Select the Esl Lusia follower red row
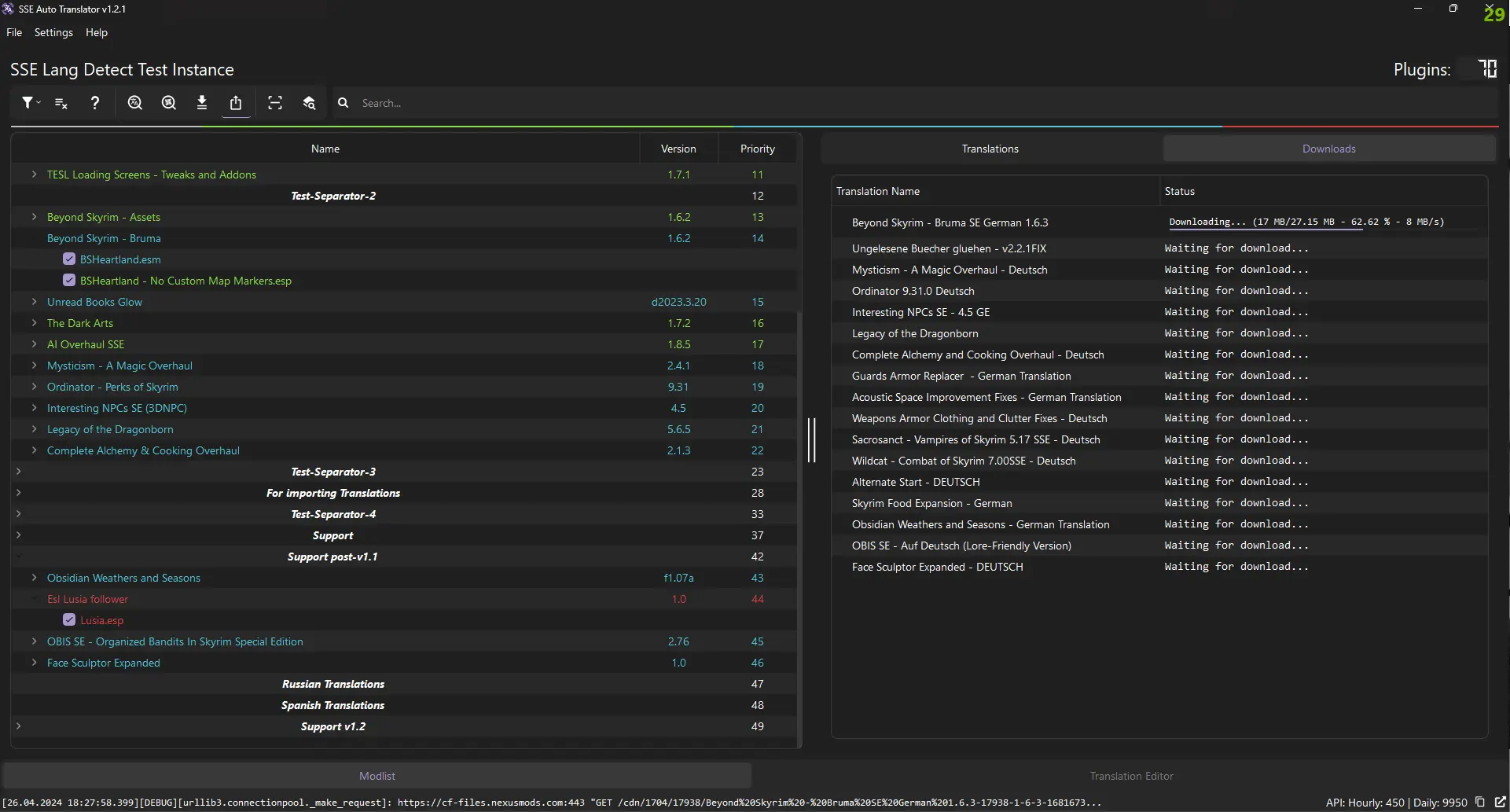The height and width of the screenshot is (812, 1510). click(404, 599)
